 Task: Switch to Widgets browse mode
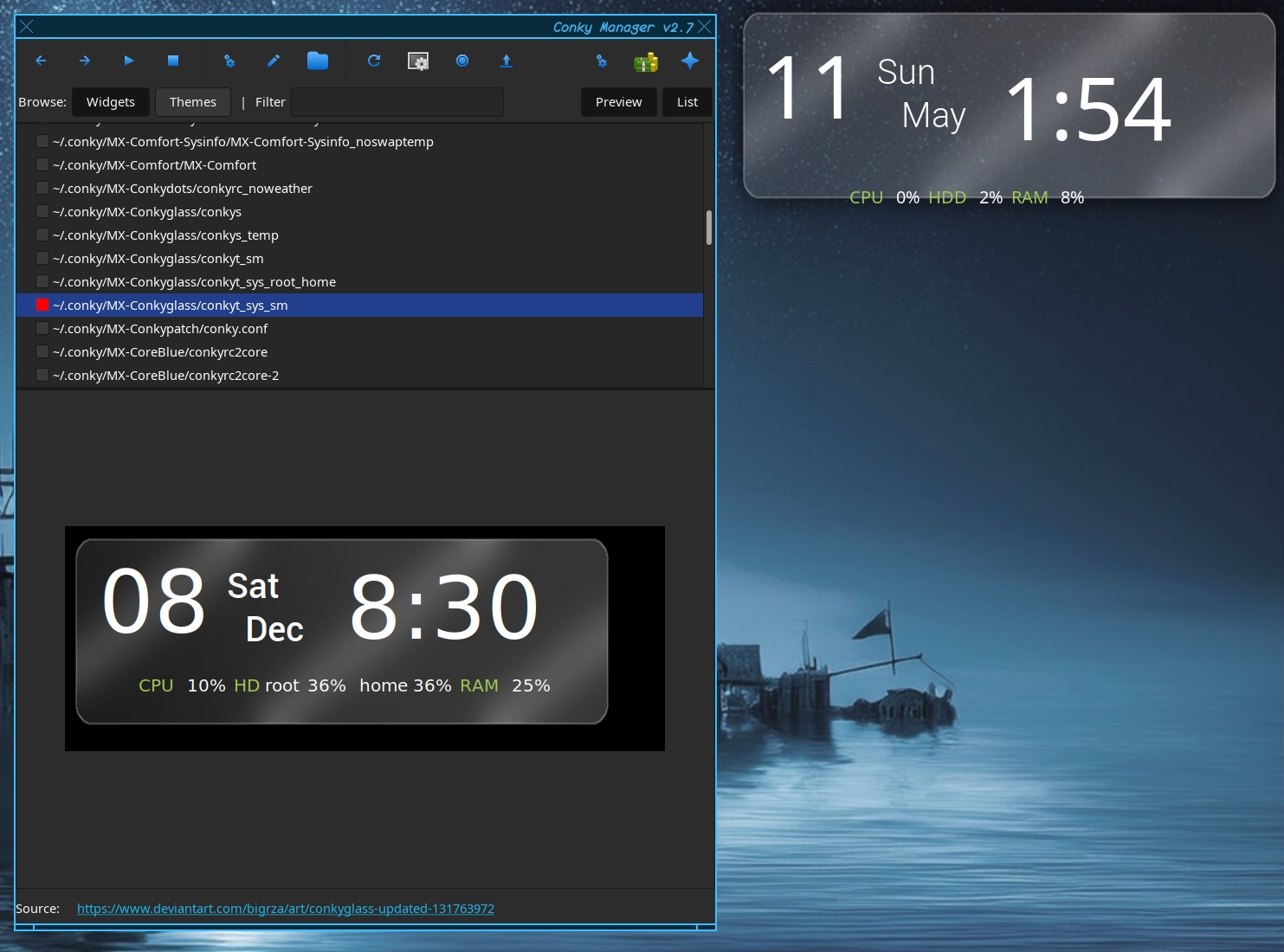(x=111, y=102)
